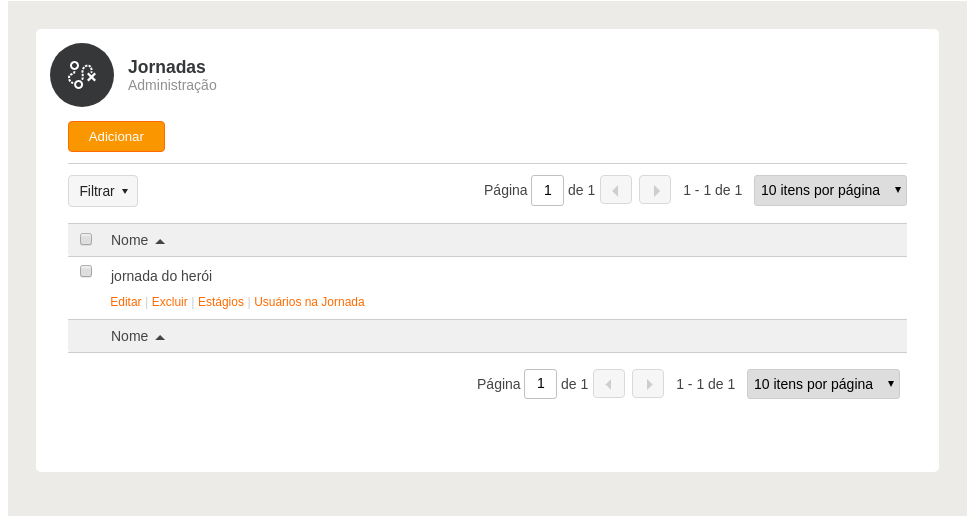Screen dimensions: 975x525
Task: Go to previous page in top pagination
Action: (616, 190)
